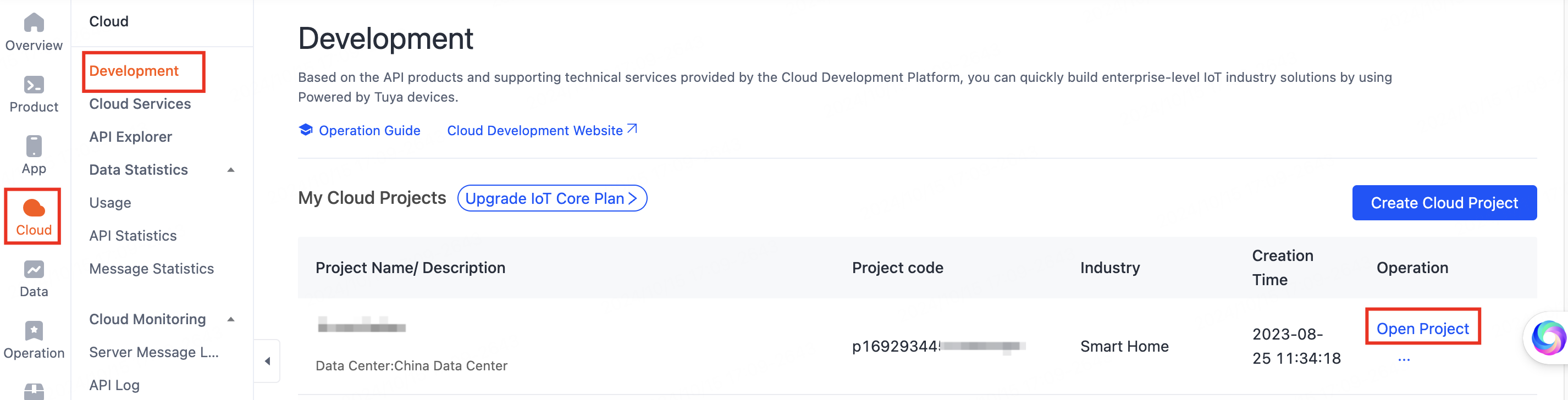
Task: Click the external link arrow beside Cloud Development Website
Action: (632, 129)
